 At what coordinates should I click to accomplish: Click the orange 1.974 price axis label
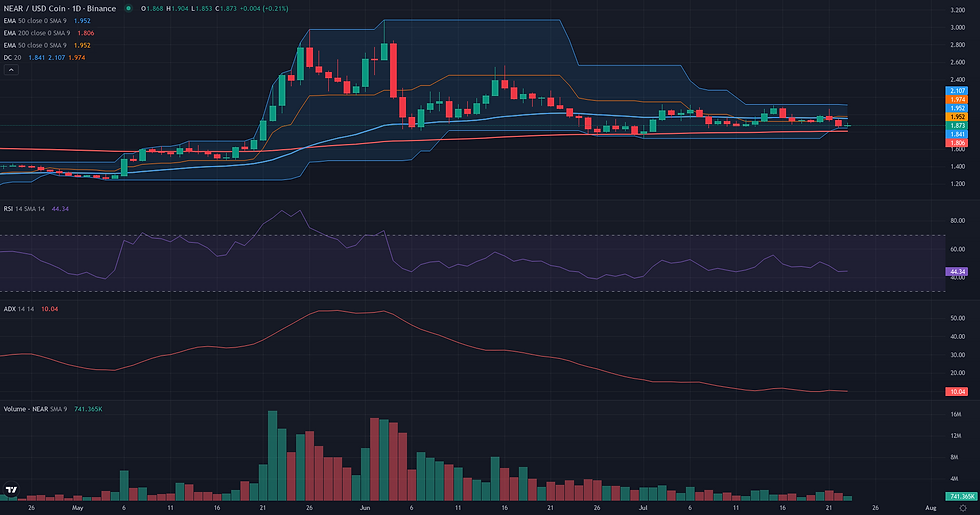coord(958,99)
